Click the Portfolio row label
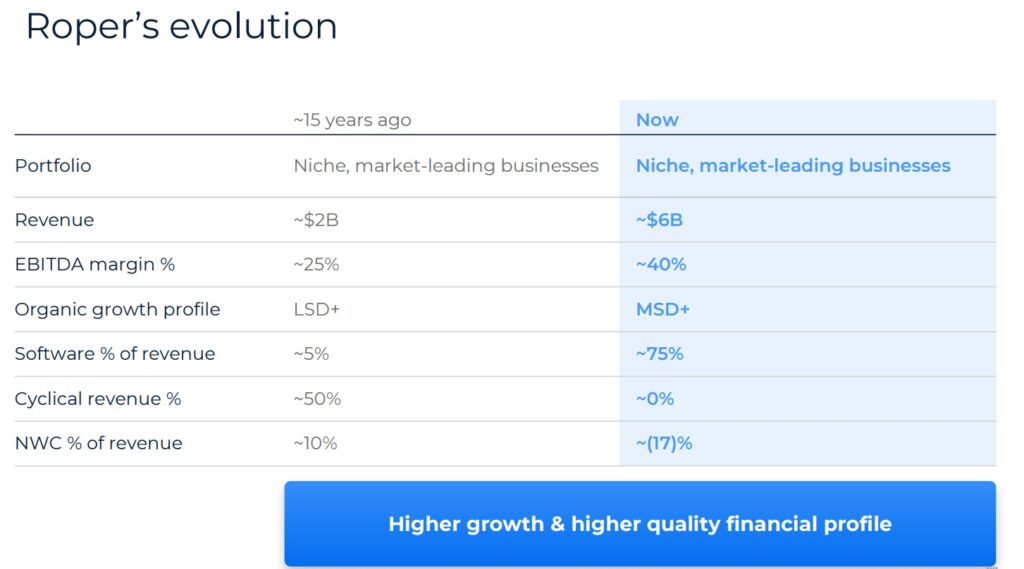Screen dimensions: 1024x569 coord(53,166)
